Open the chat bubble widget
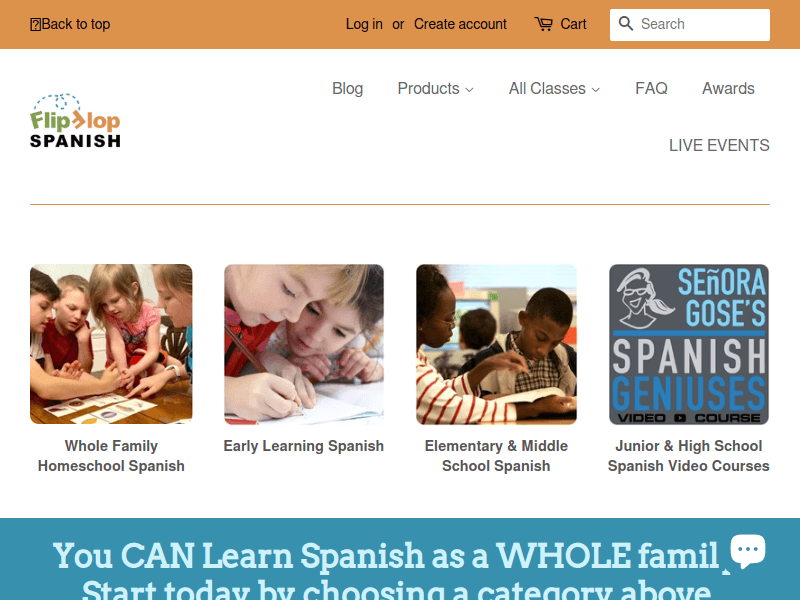 748,551
